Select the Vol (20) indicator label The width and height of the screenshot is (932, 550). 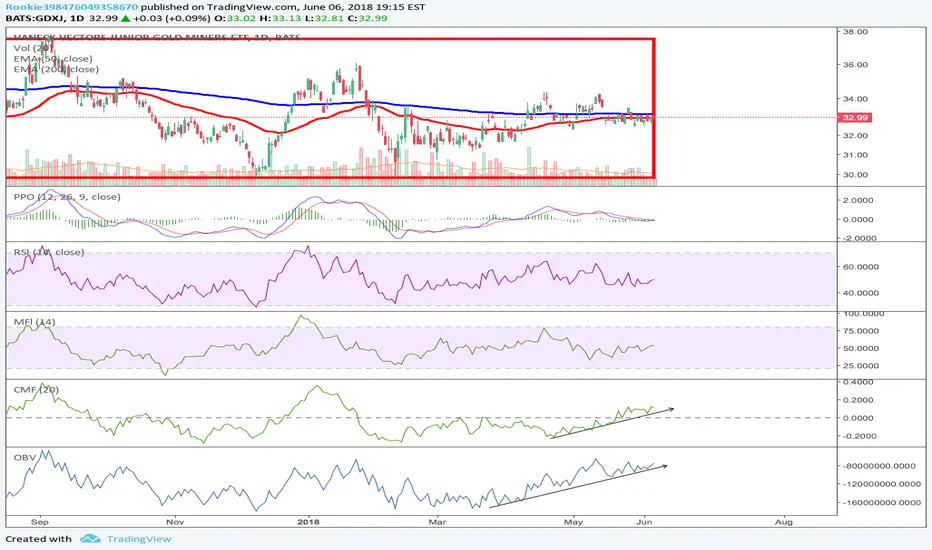[33, 48]
